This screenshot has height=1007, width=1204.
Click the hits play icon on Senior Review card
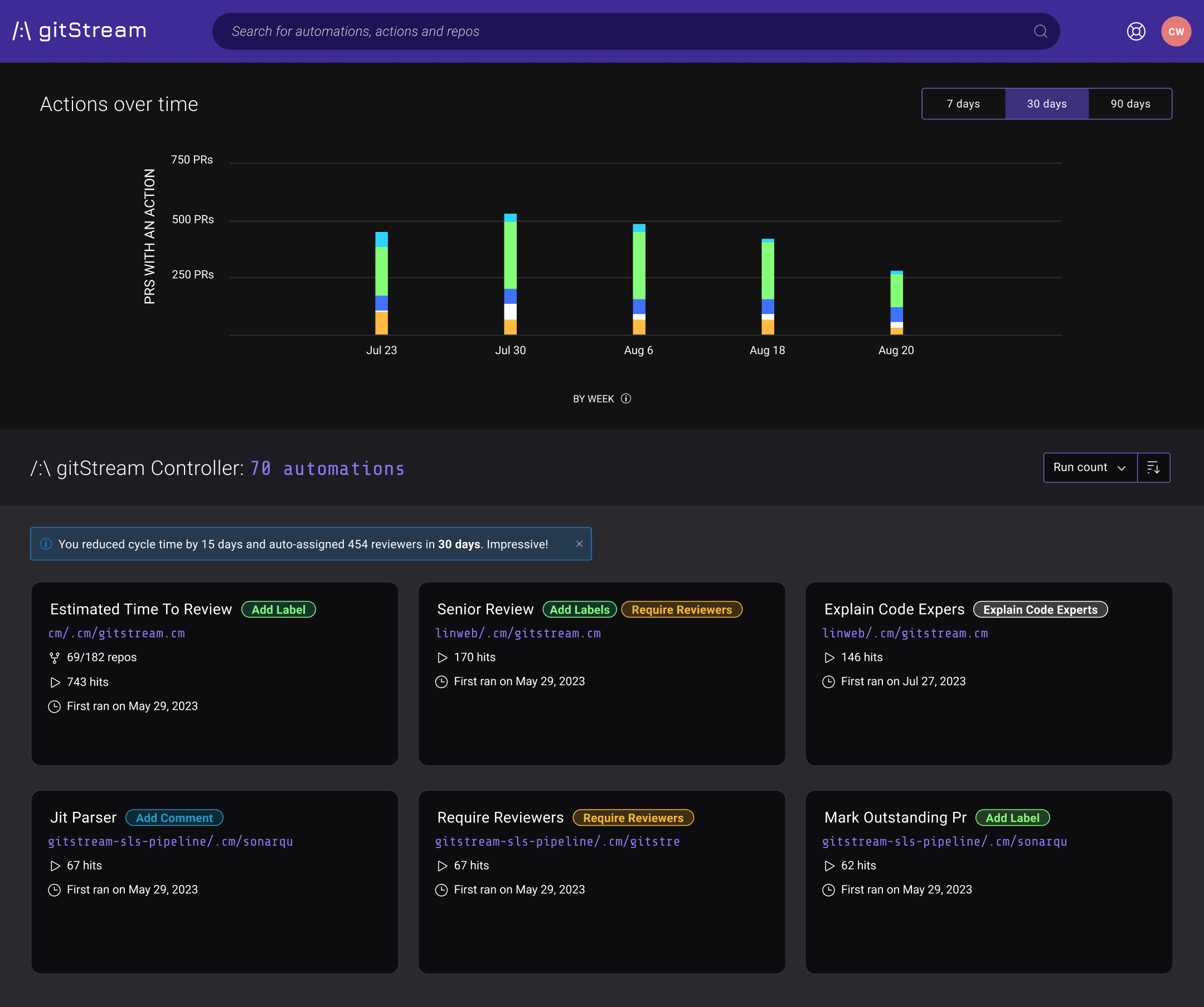tap(442, 657)
